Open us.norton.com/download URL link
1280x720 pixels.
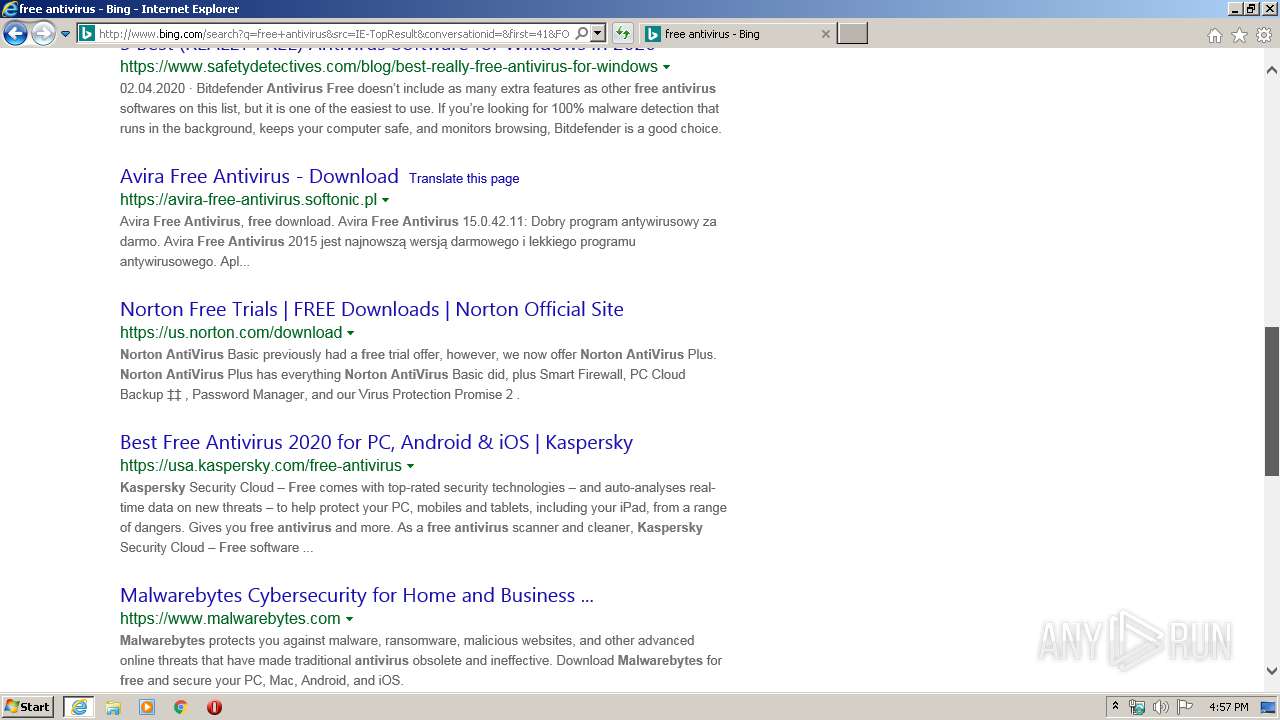tap(231, 333)
